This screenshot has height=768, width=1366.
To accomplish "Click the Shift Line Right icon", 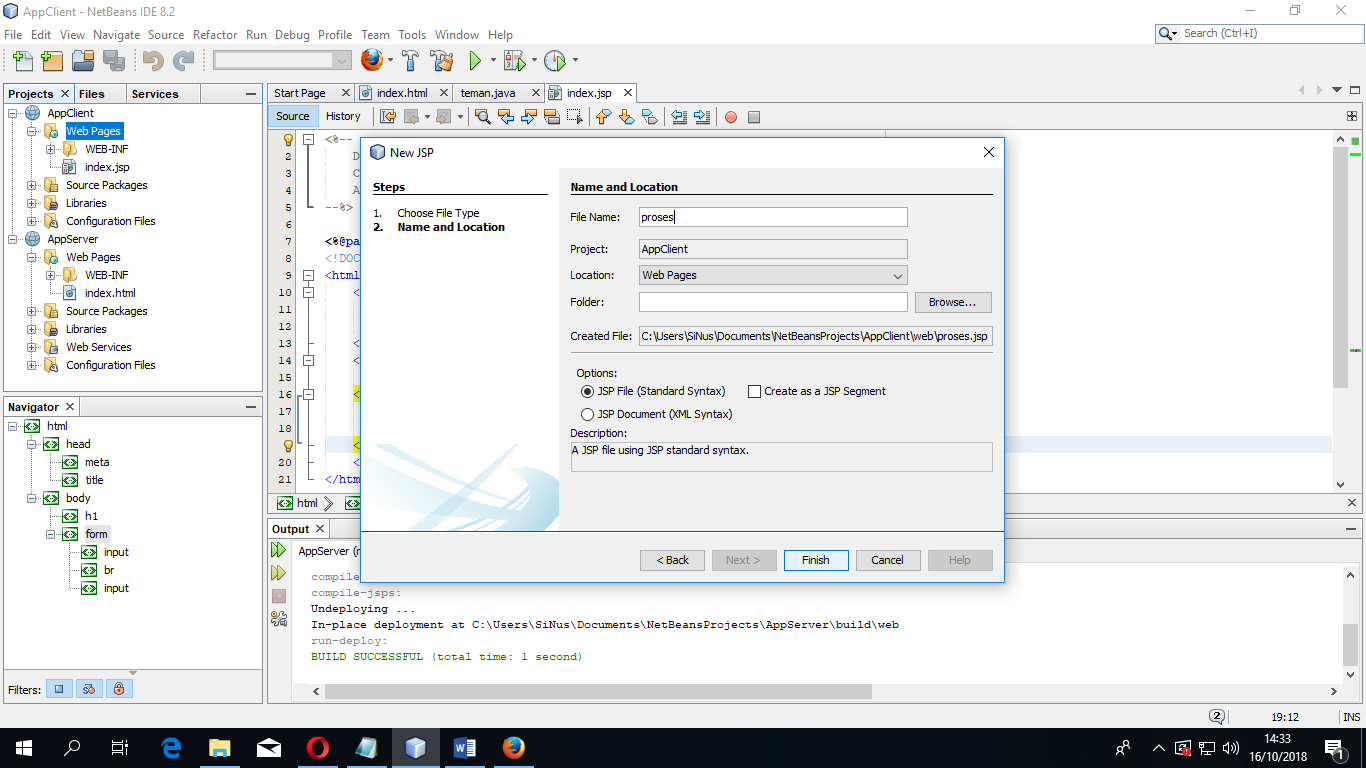I will tap(702, 116).
